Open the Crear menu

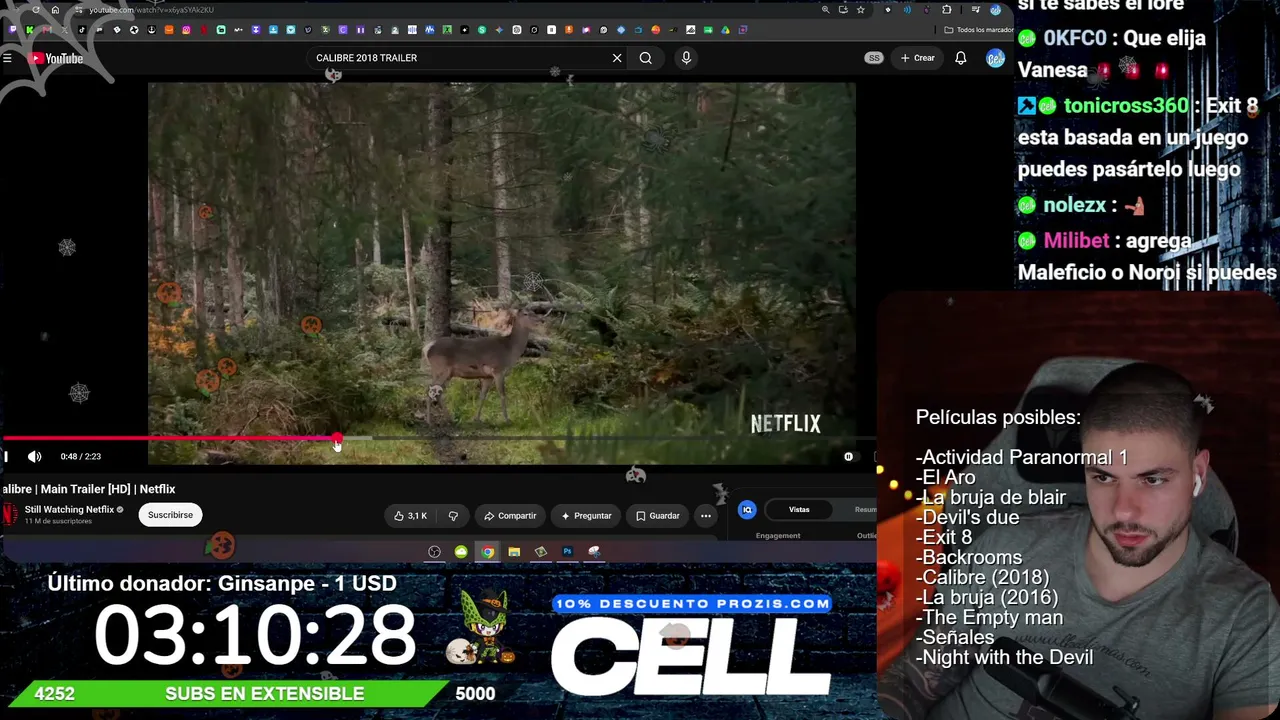tap(918, 58)
